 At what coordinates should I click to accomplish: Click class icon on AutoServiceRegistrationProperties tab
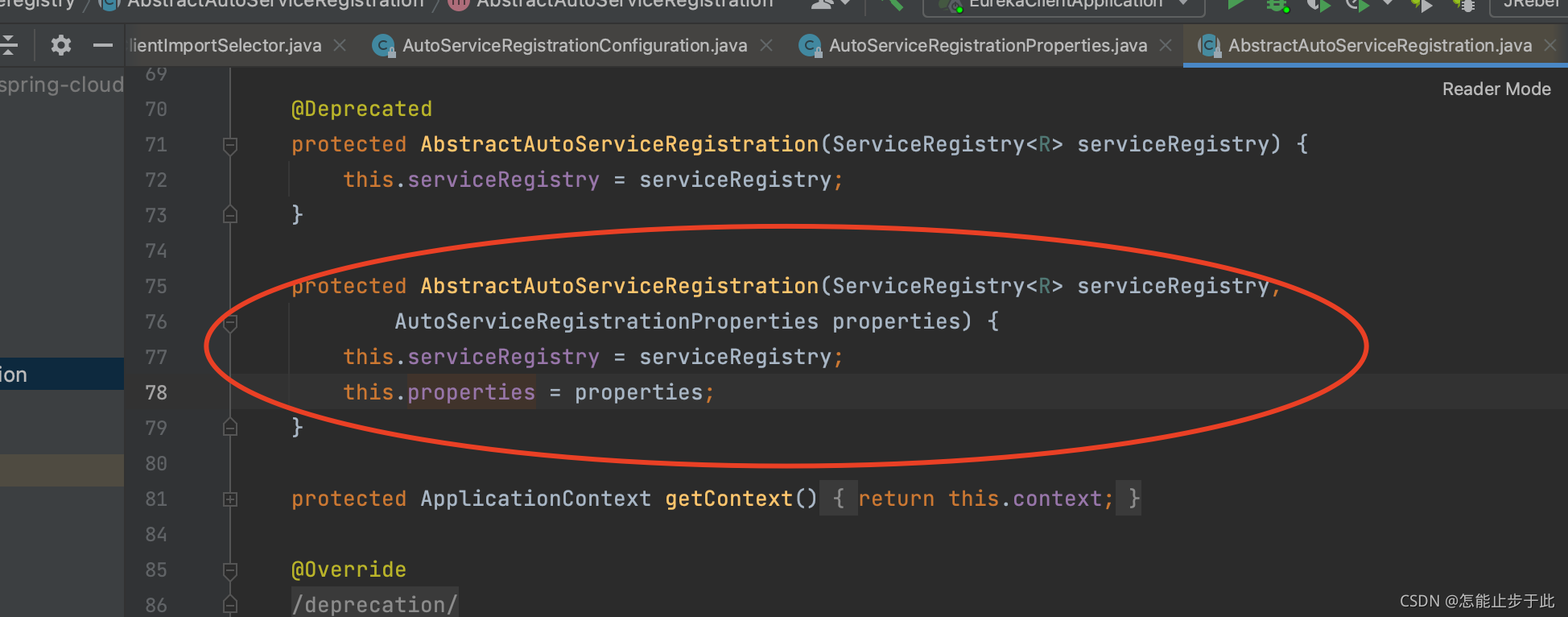tap(810, 46)
